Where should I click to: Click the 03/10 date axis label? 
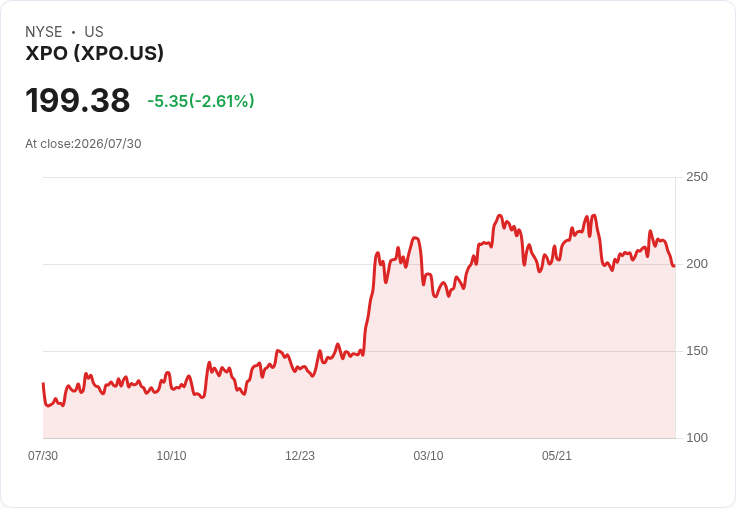(428, 456)
